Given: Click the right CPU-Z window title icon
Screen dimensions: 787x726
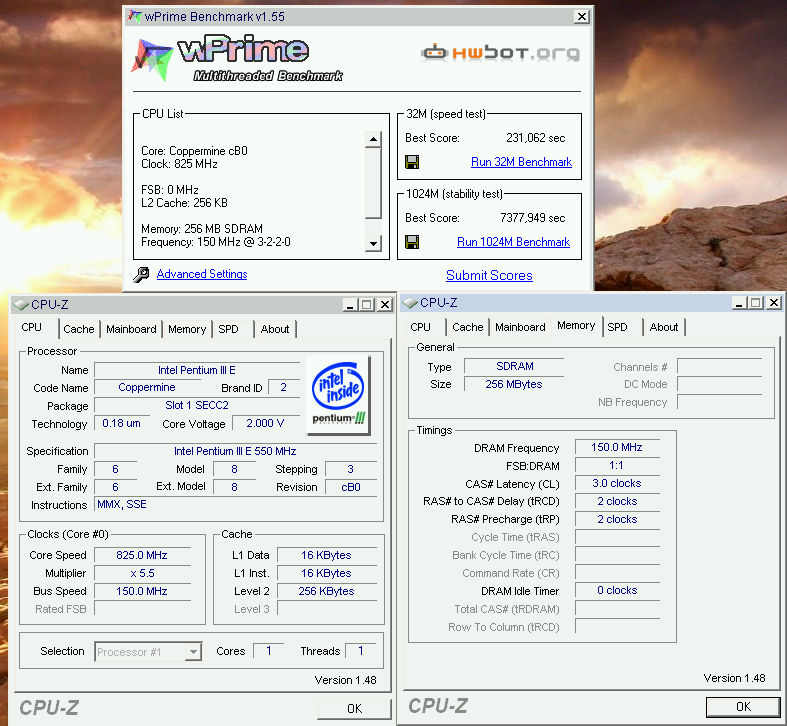Looking at the screenshot, I should click(410, 303).
